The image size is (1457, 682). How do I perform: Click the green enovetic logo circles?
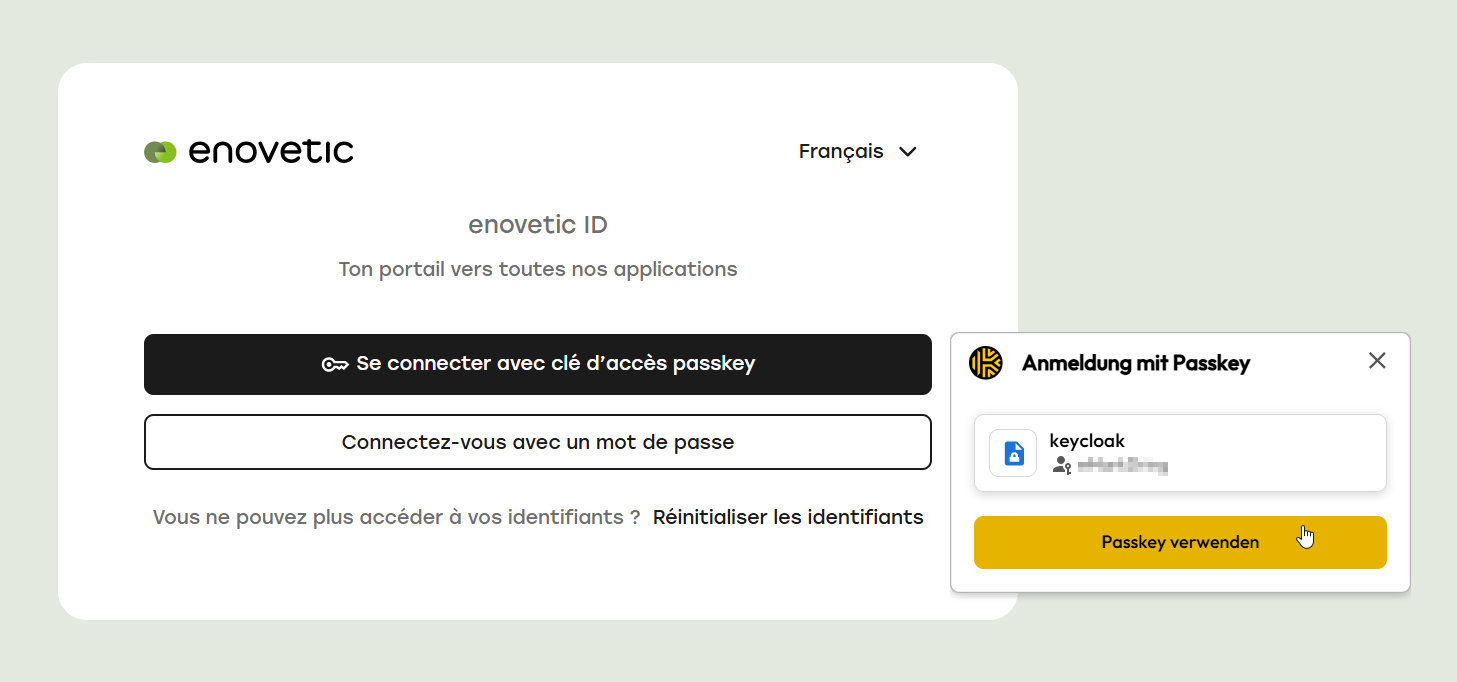160,152
